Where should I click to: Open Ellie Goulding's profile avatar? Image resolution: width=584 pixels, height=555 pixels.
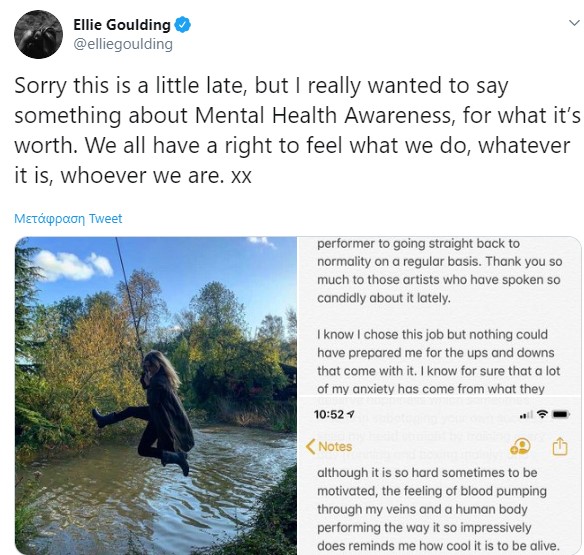(38, 34)
